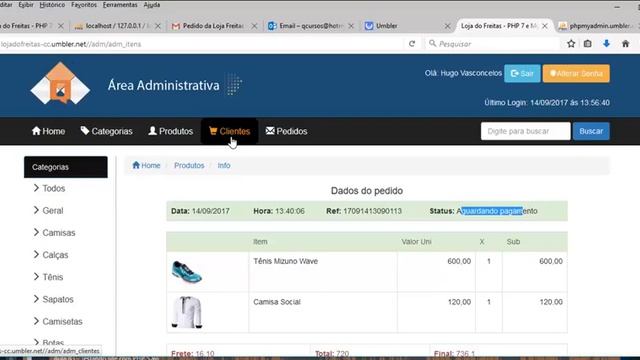Screen dimensions: 640x360
Task: Select Calças in the Categorias sidebar
Action: [x=55, y=255]
